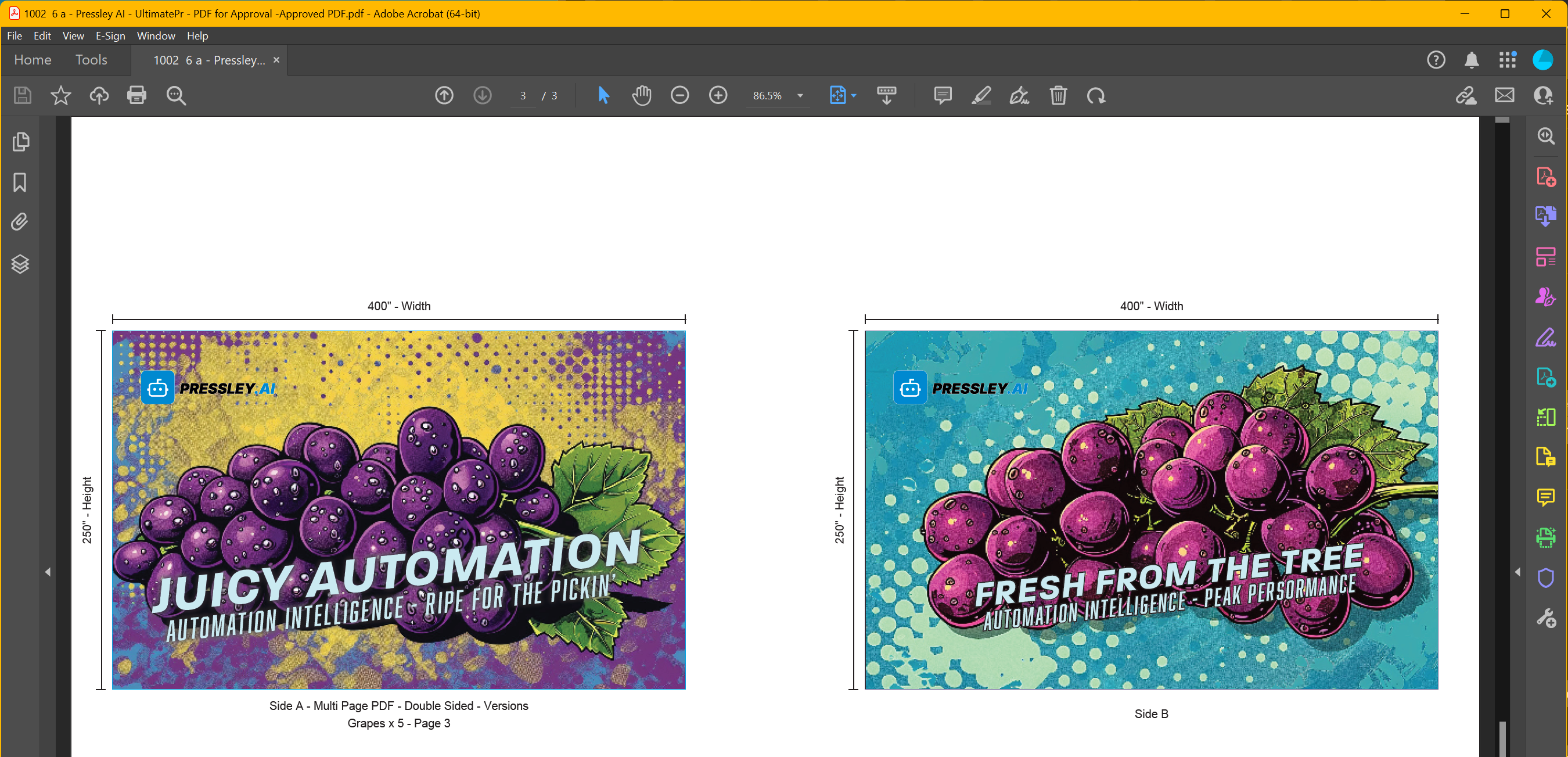Open the Window menu
Viewport: 1568px width, 757px height.
point(156,36)
